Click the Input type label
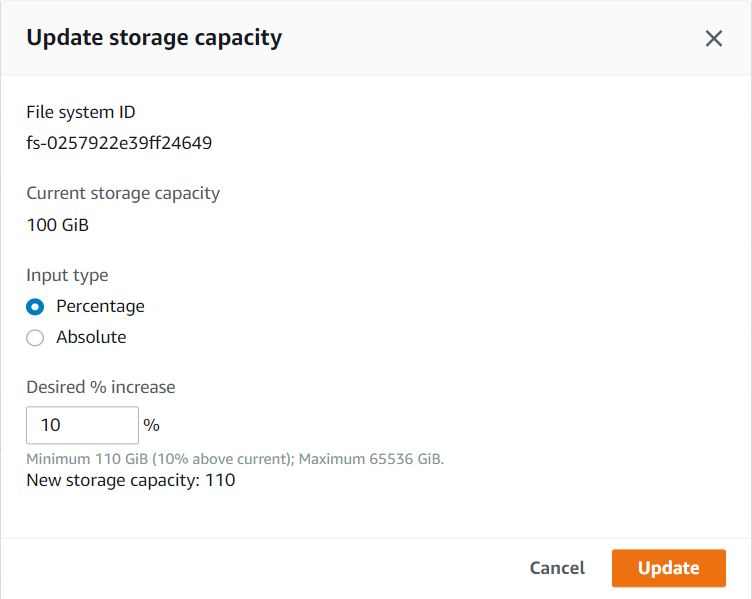Viewport: 752px width, 599px height. coord(67,275)
